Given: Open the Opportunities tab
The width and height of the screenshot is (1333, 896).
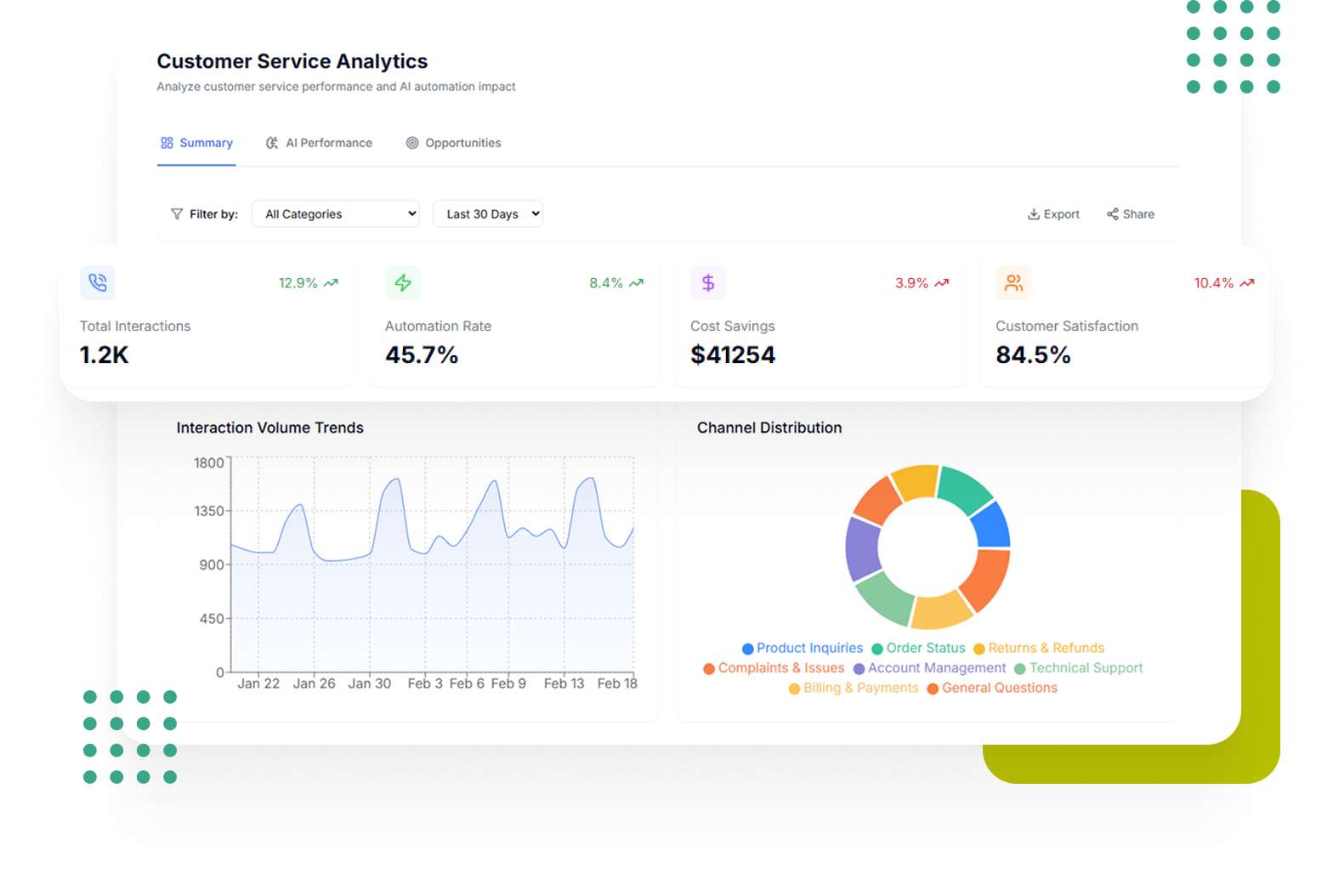Looking at the screenshot, I should point(454,143).
